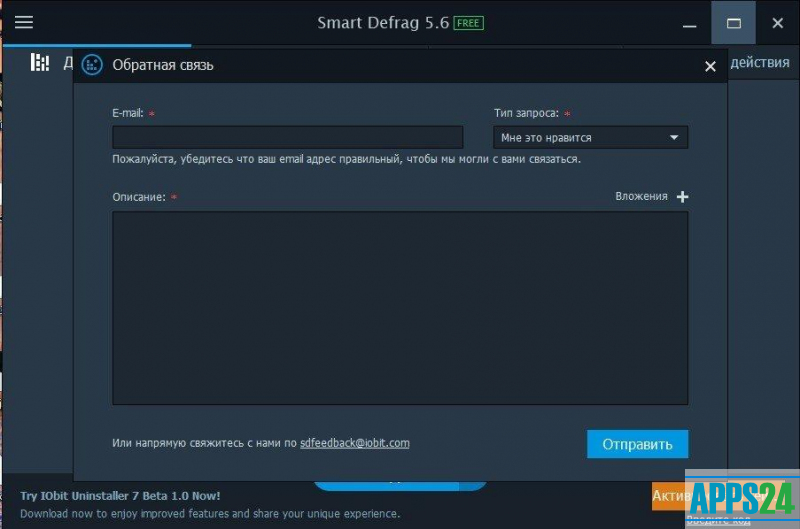The image size is (800, 529).
Task: Close the Обратная связь dialog
Action: [710, 67]
